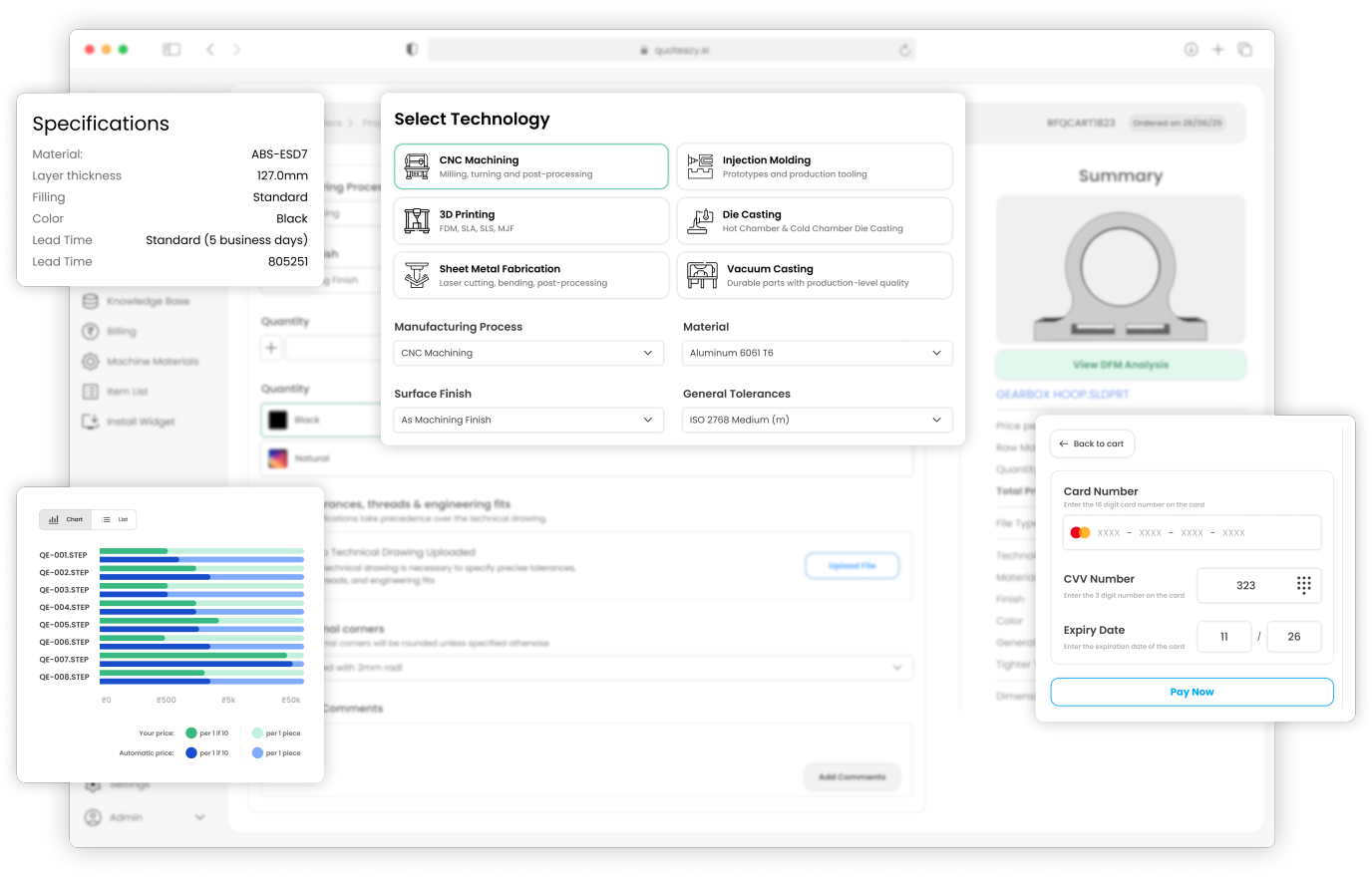Click the CVV keypad grid icon
Viewport: 1372px width, 877px height.
pos(1303,585)
